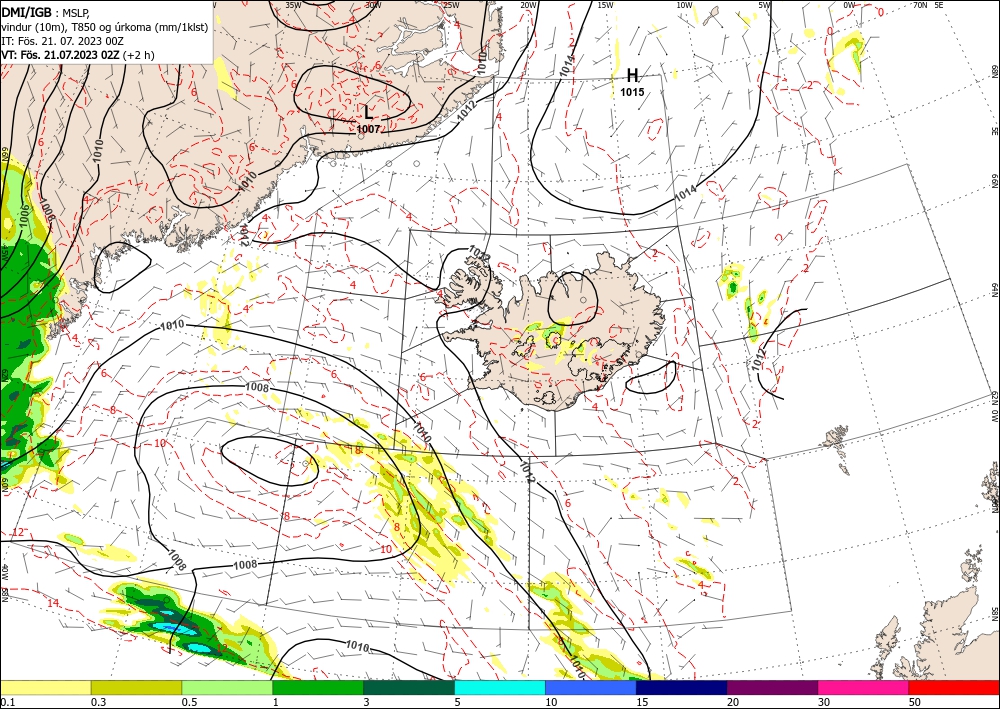1000x709 pixels.
Task: Click the 'L' low pressure marker
Action: pos(369,113)
